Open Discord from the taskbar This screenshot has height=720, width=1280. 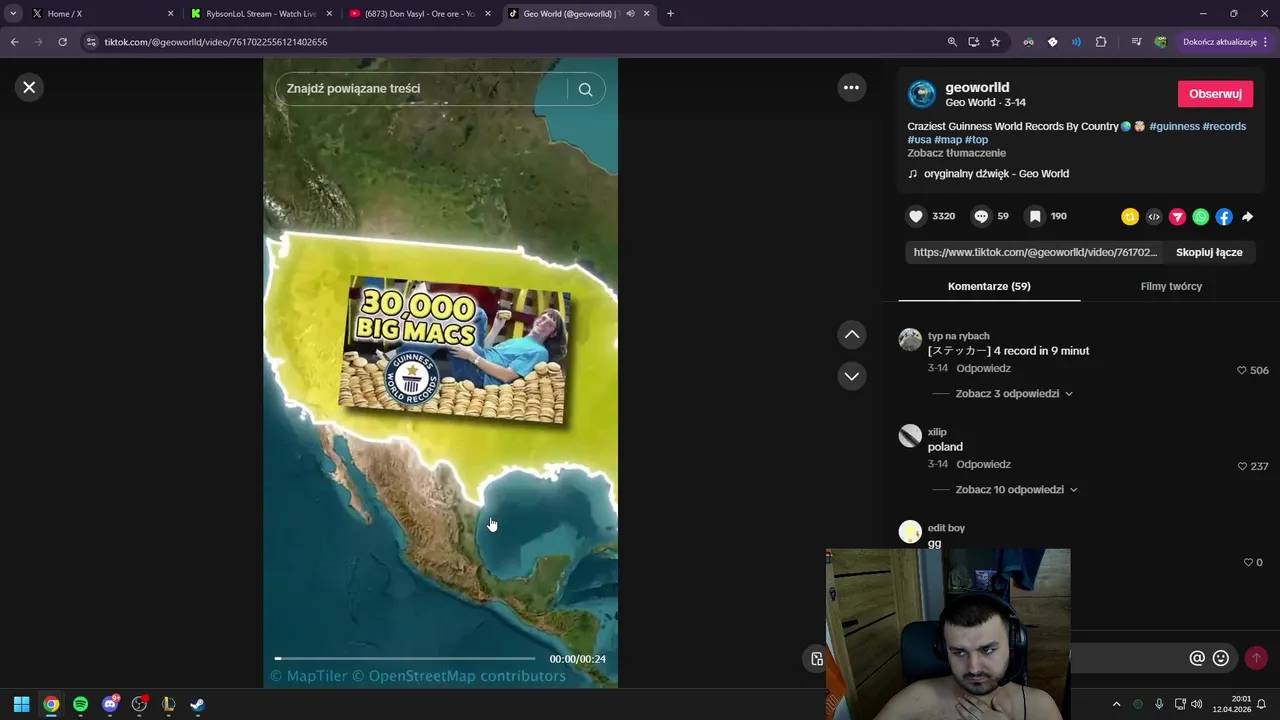[x=110, y=704]
